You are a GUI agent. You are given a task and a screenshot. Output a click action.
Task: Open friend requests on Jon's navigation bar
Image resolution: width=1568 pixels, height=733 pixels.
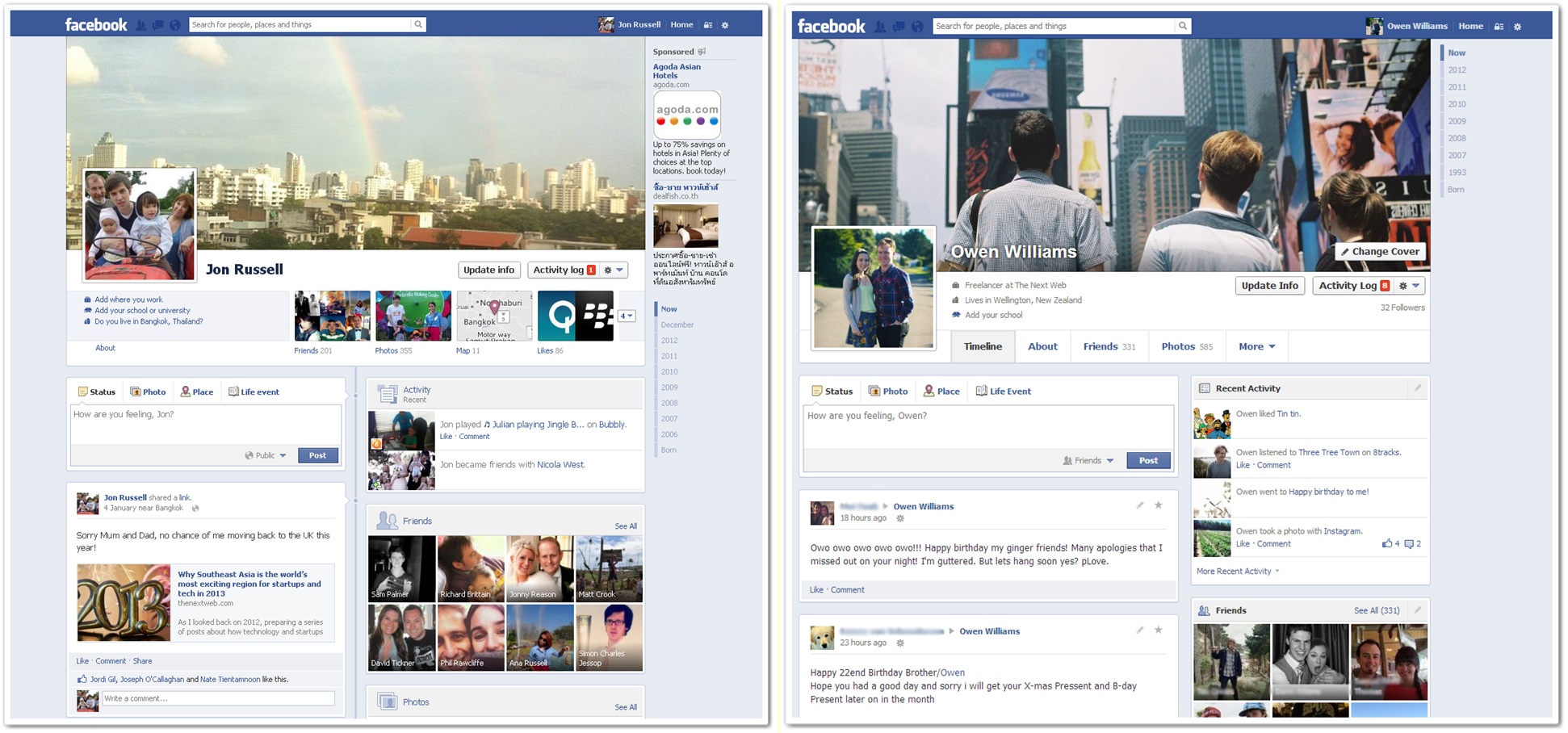click(x=140, y=25)
